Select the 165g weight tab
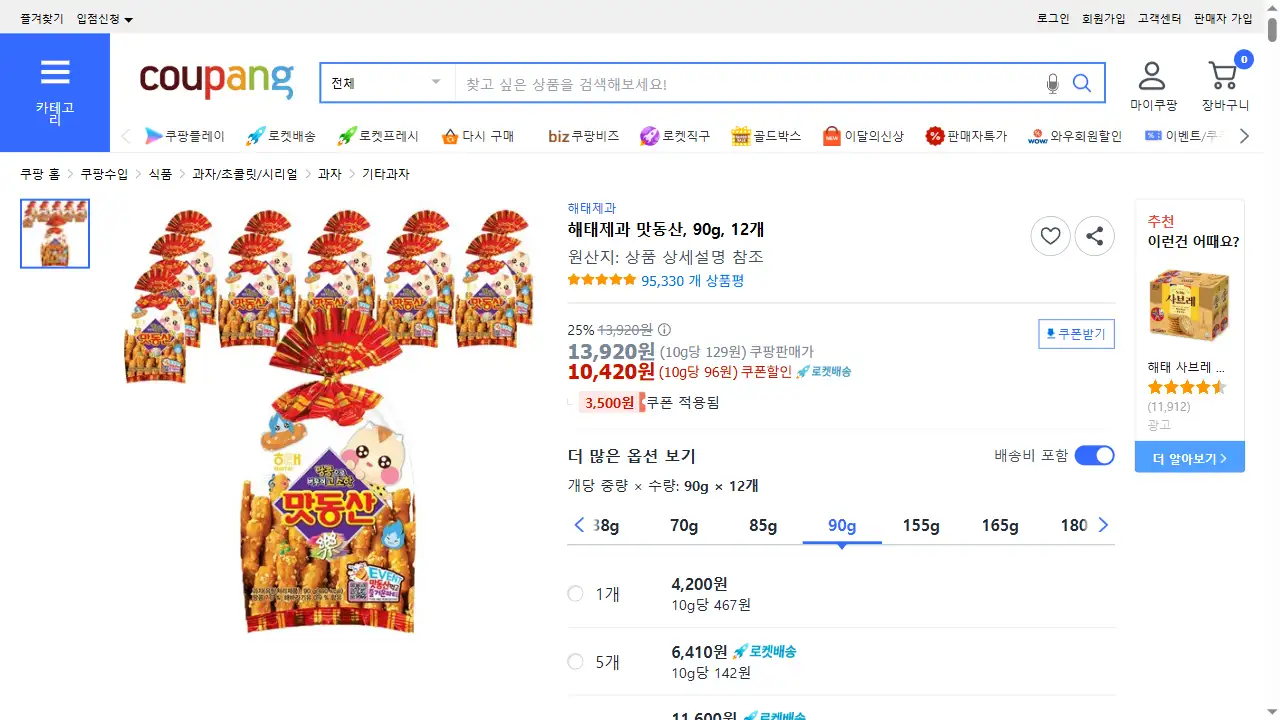The width and height of the screenshot is (1280, 720). point(1000,525)
